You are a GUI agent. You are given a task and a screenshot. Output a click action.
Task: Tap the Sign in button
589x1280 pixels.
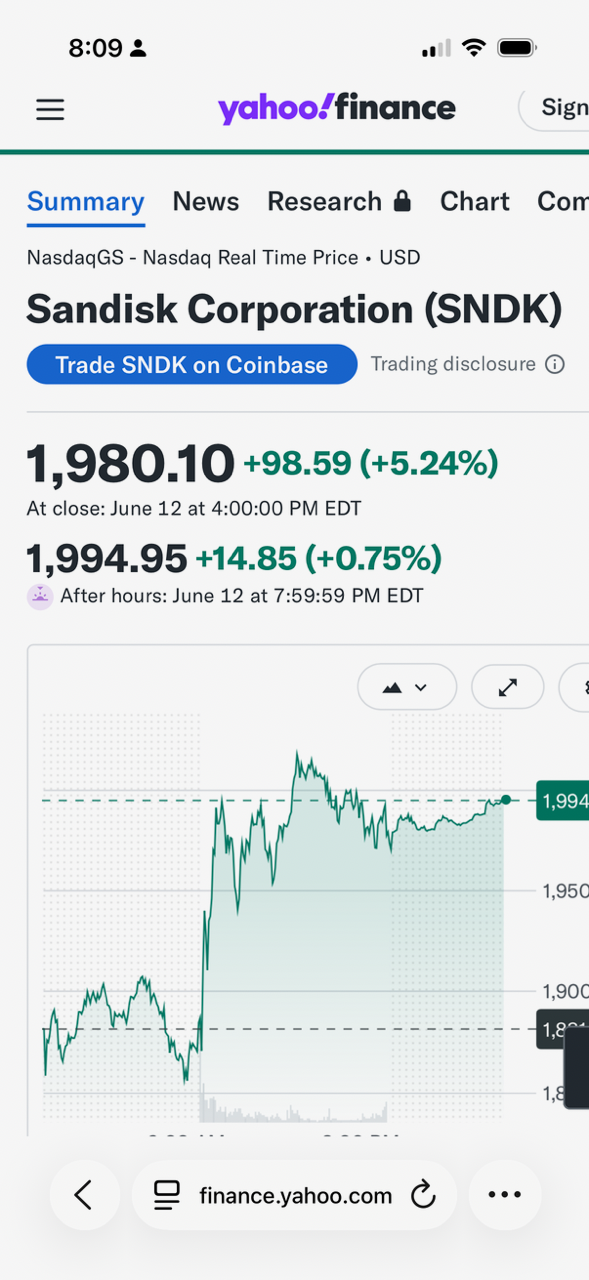554,108
